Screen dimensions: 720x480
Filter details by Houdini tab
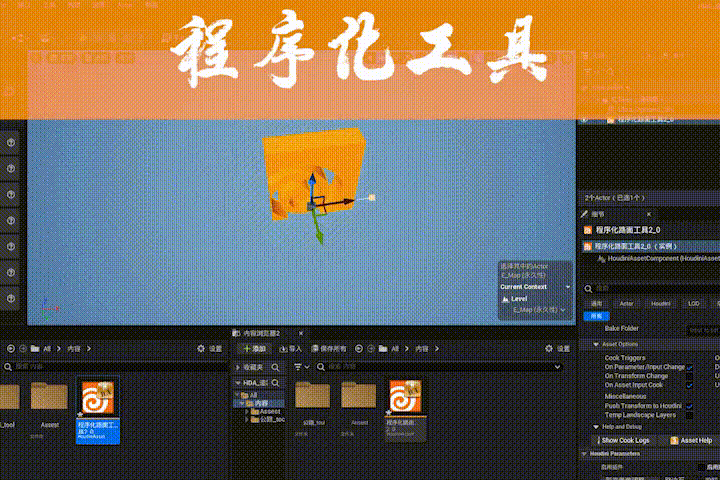tap(660, 304)
